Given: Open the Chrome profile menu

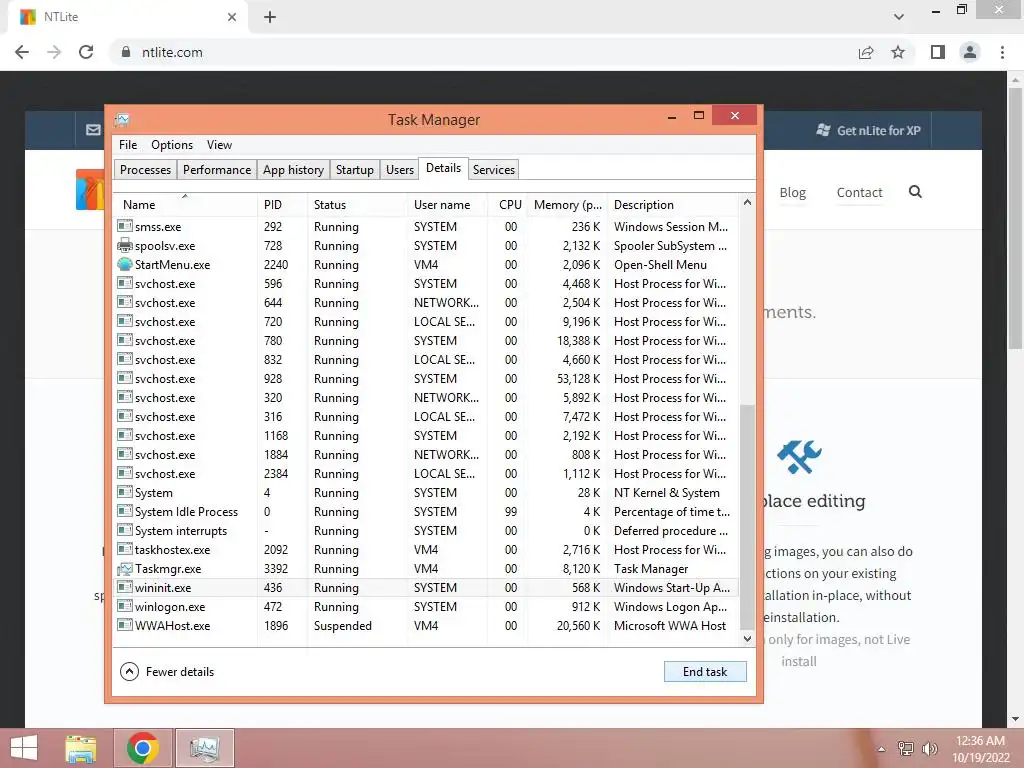Looking at the screenshot, I should tap(970, 52).
